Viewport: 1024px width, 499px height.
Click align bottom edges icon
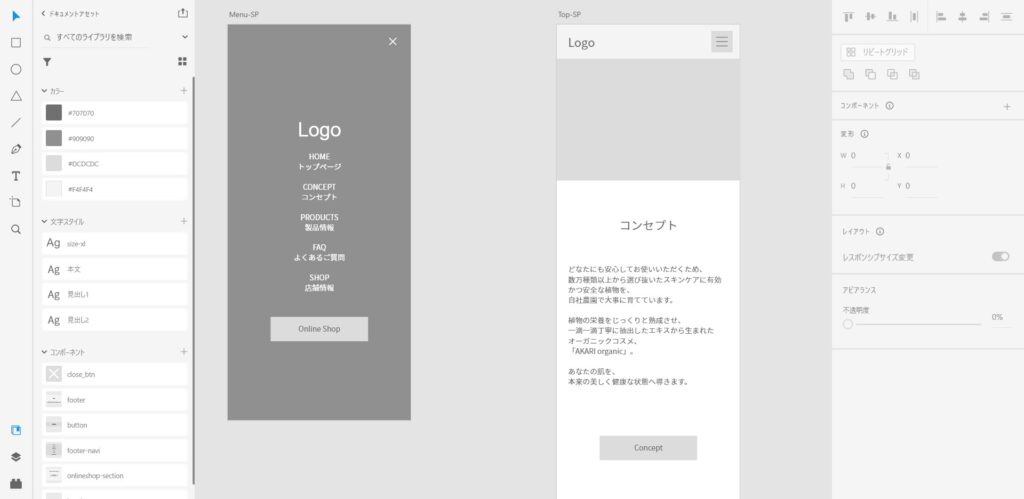click(892, 17)
